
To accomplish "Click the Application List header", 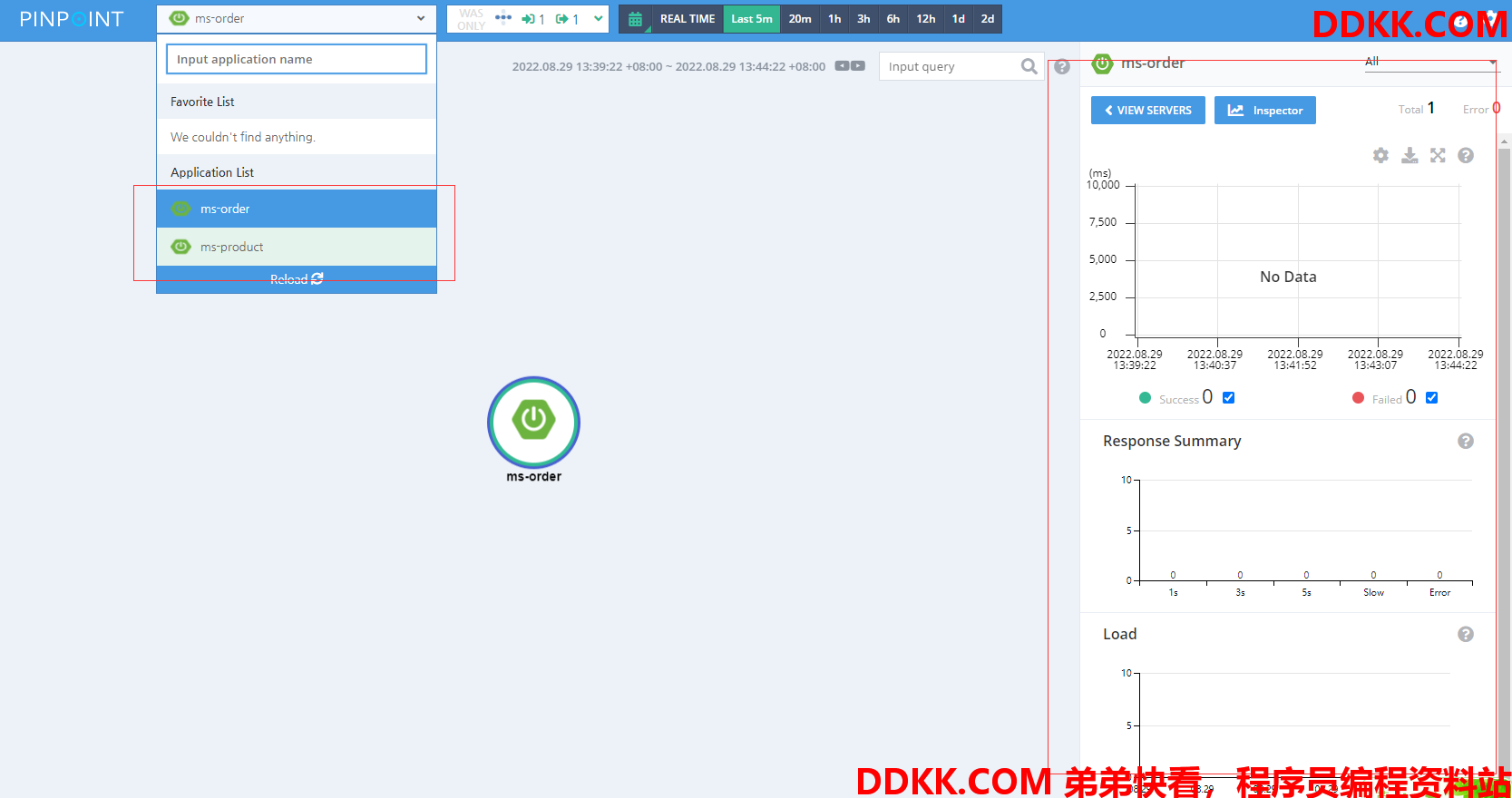I will pyautogui.click(x=297, y=172).
